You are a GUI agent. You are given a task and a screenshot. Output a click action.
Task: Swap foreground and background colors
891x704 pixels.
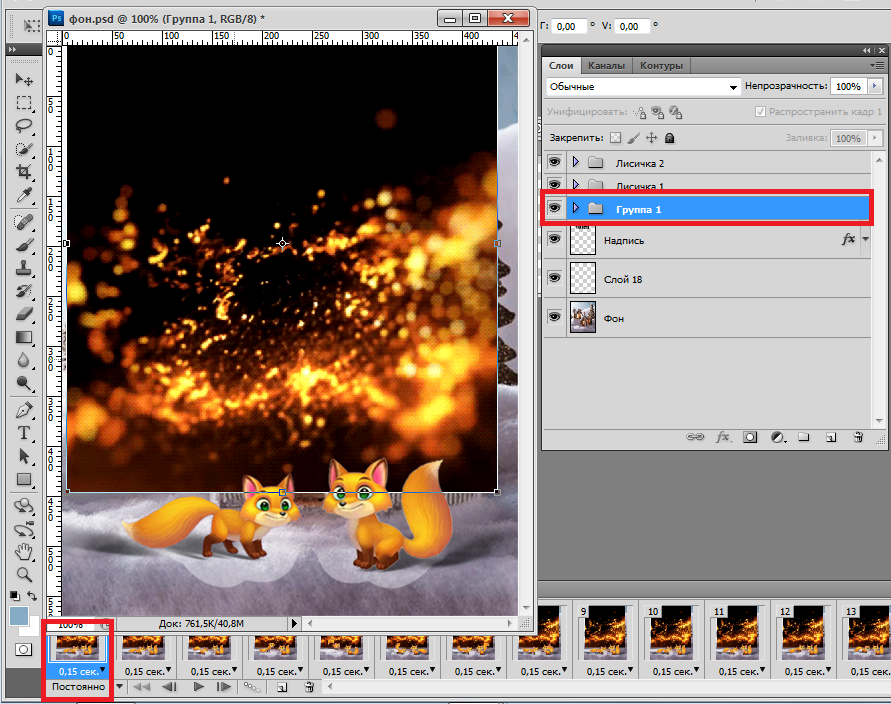pos(32,596)
